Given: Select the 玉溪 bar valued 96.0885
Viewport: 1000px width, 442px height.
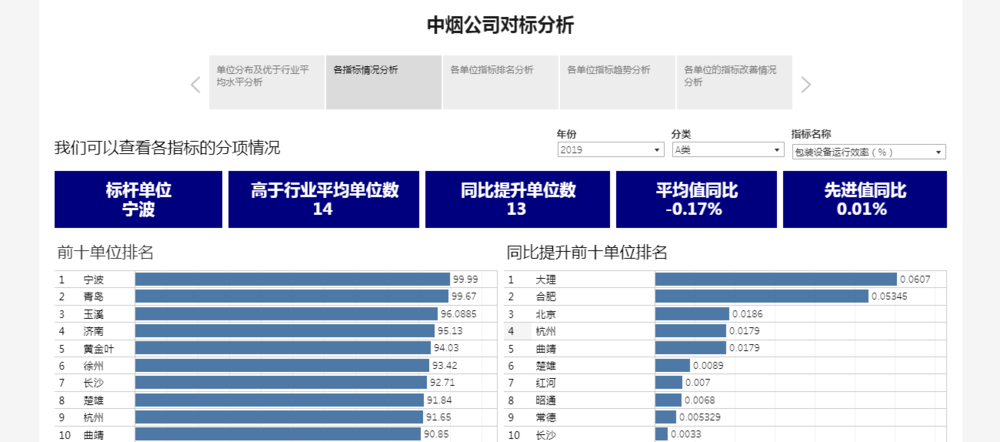Looking at the screenshot, I should point(286,314).
